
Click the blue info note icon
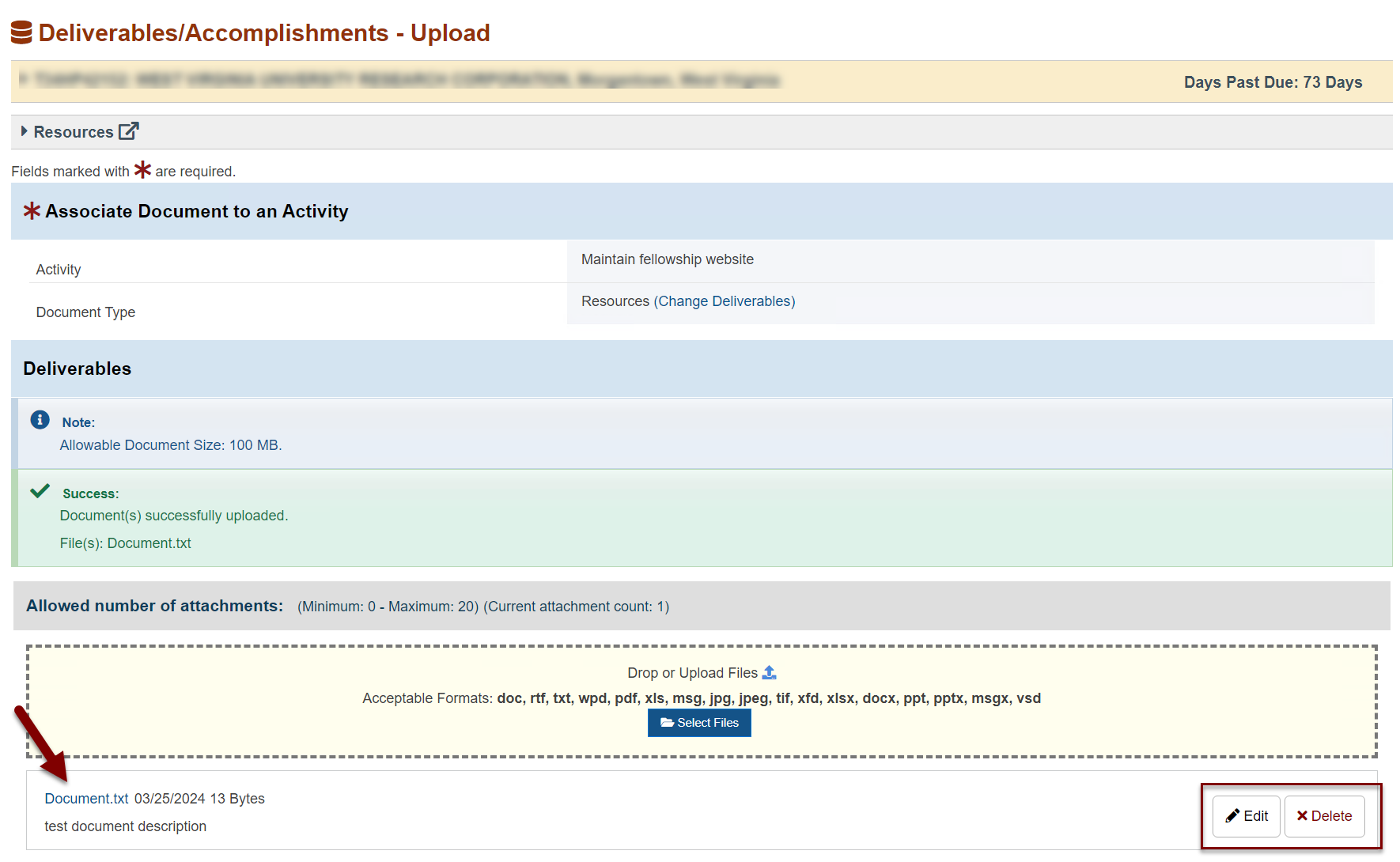[x=40, y=420]
